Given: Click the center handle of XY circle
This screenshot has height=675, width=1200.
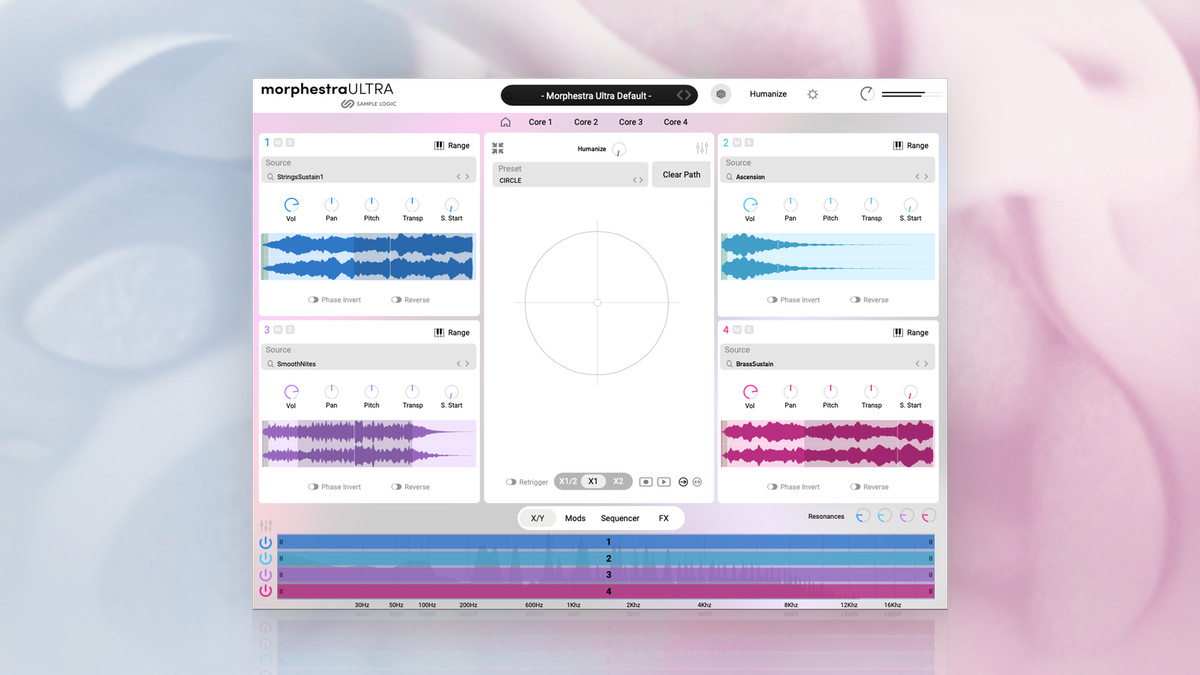Looking at the screenshot, I should pyautogui.click(x=597, y=302).
